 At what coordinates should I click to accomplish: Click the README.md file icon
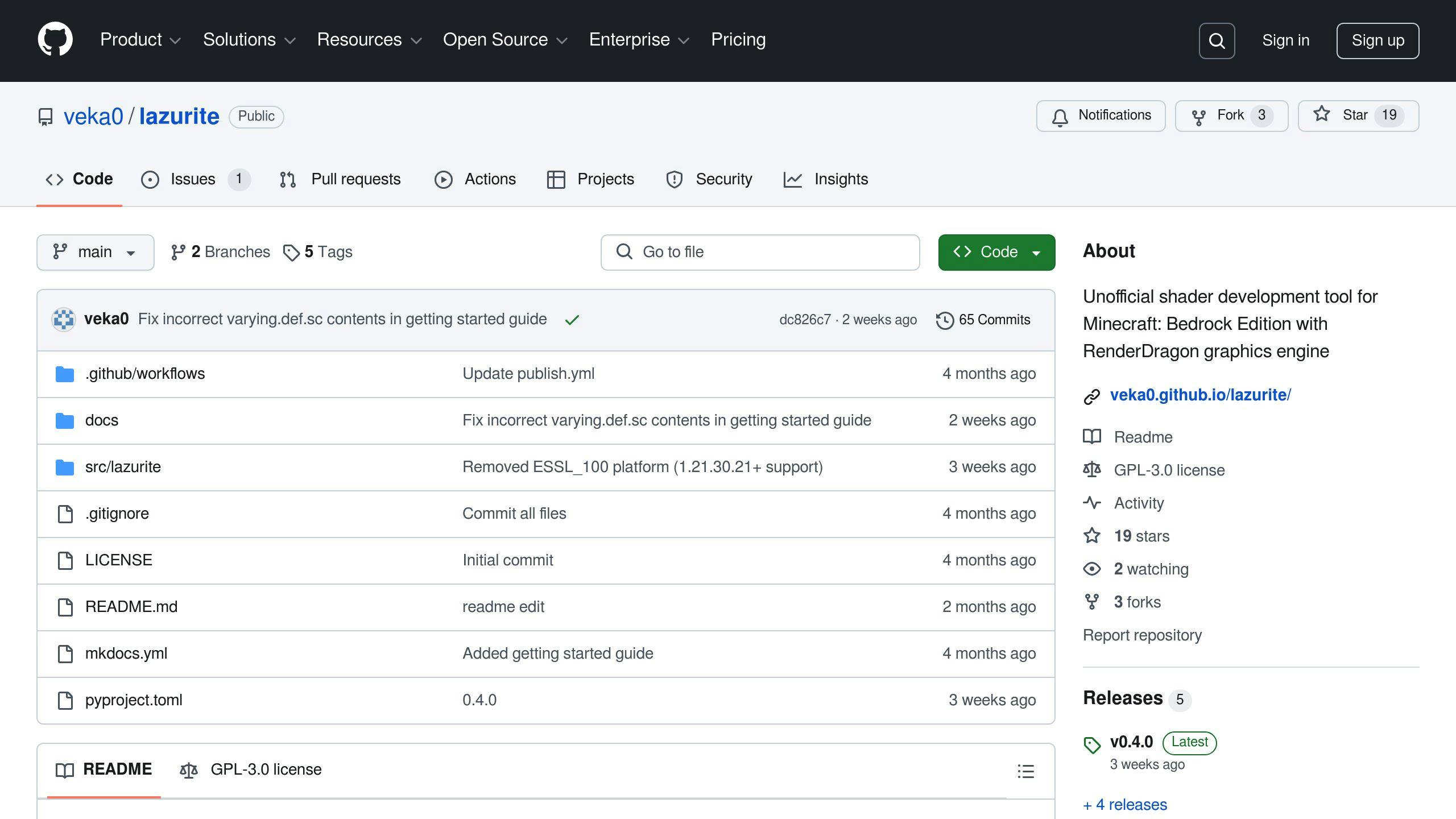pos(65,607)
